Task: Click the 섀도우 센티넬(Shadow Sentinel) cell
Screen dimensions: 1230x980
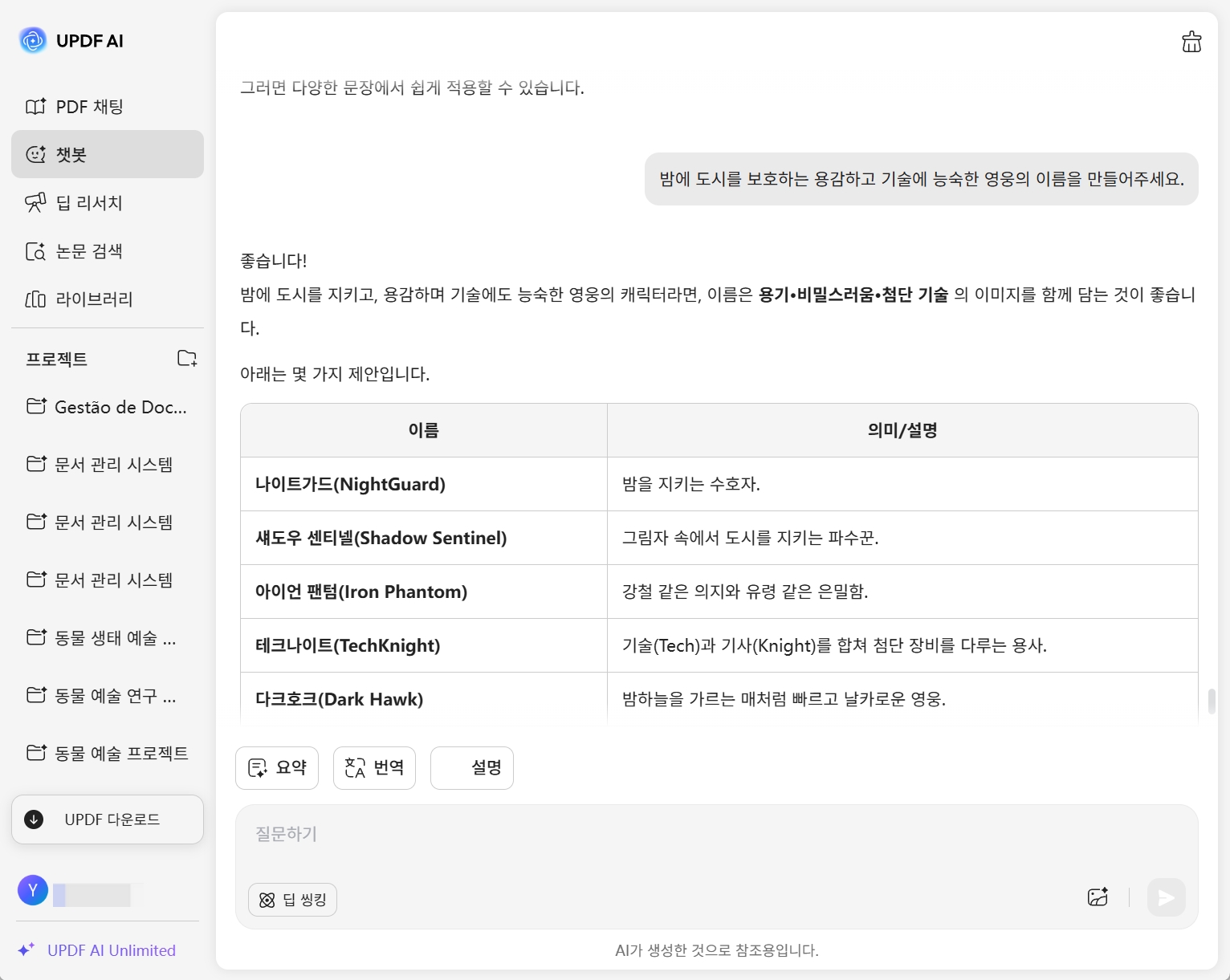Action: click(x=424, y=538)
